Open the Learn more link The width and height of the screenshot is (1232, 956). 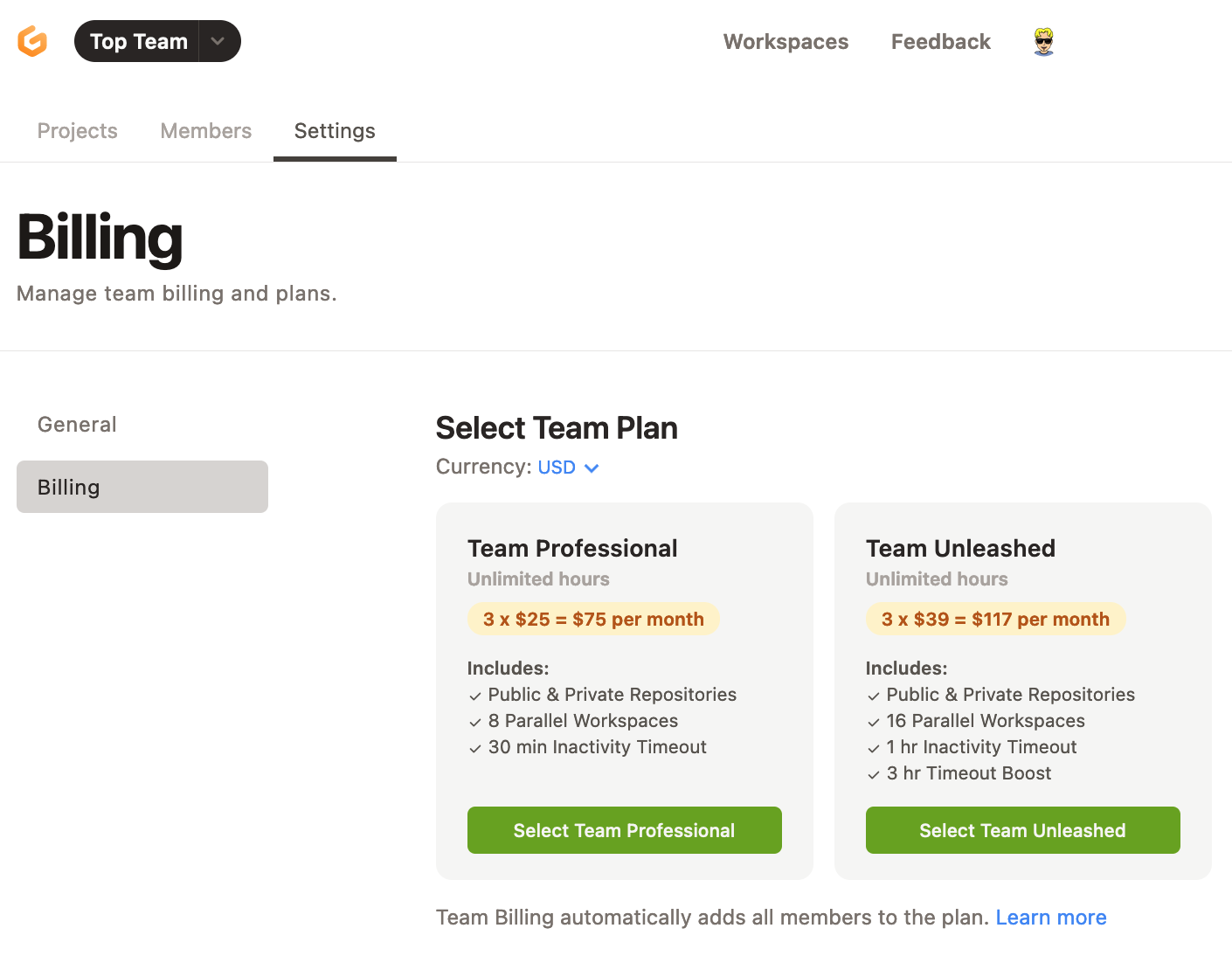1050,917
